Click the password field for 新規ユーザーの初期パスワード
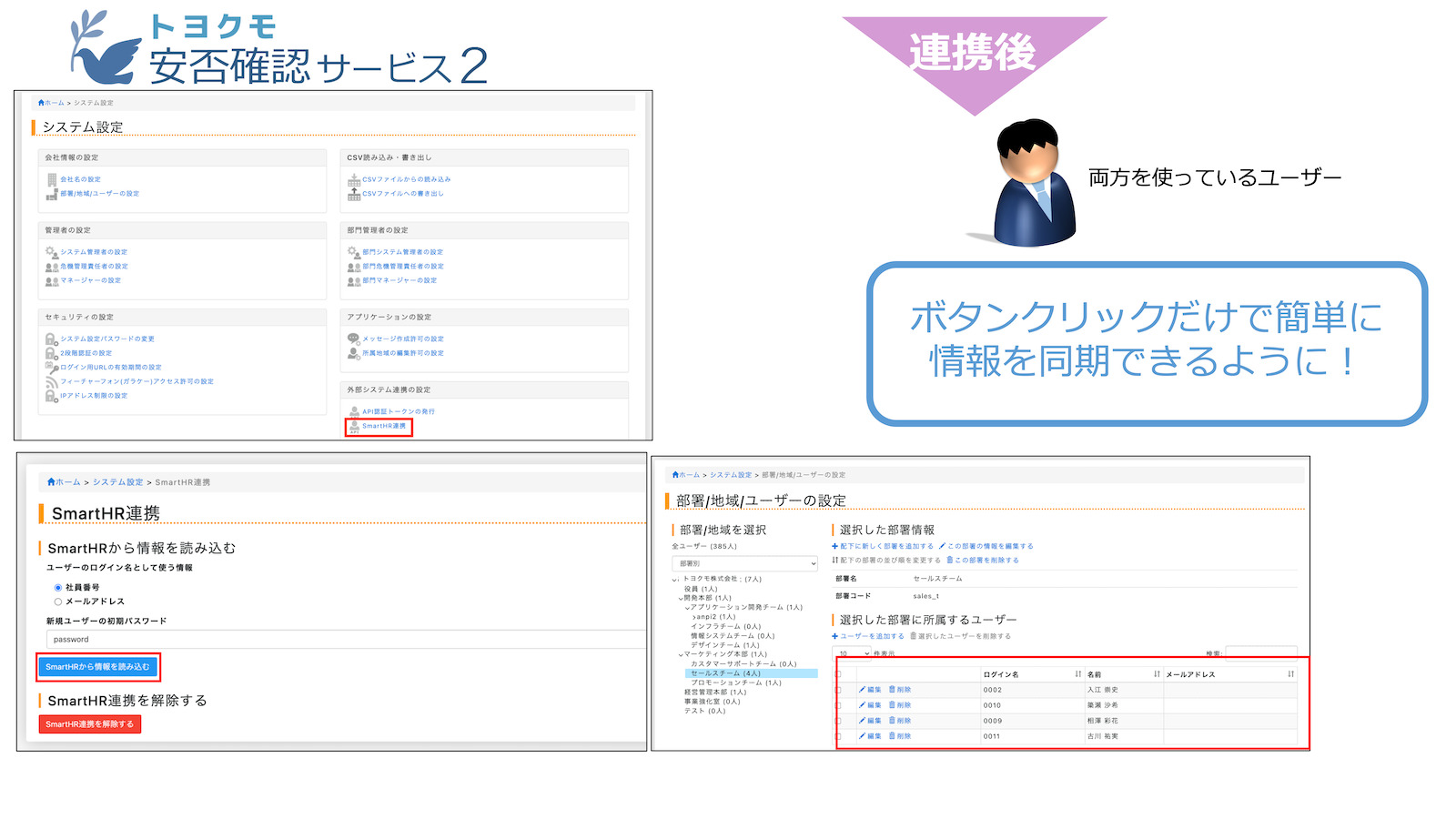 pos(346,640)
